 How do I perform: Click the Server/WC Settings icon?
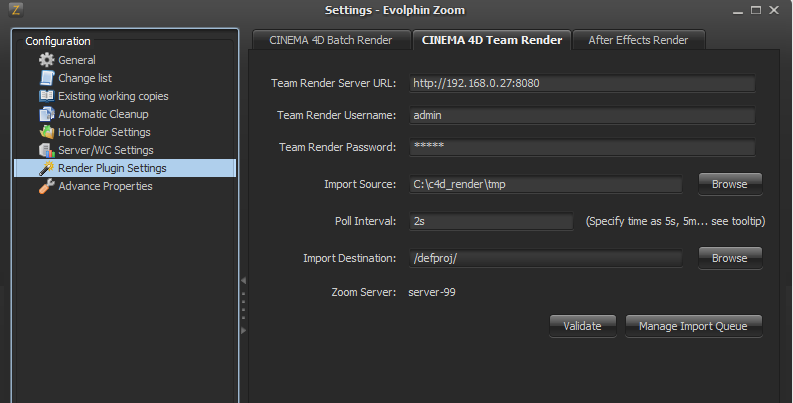coord(47,150)
